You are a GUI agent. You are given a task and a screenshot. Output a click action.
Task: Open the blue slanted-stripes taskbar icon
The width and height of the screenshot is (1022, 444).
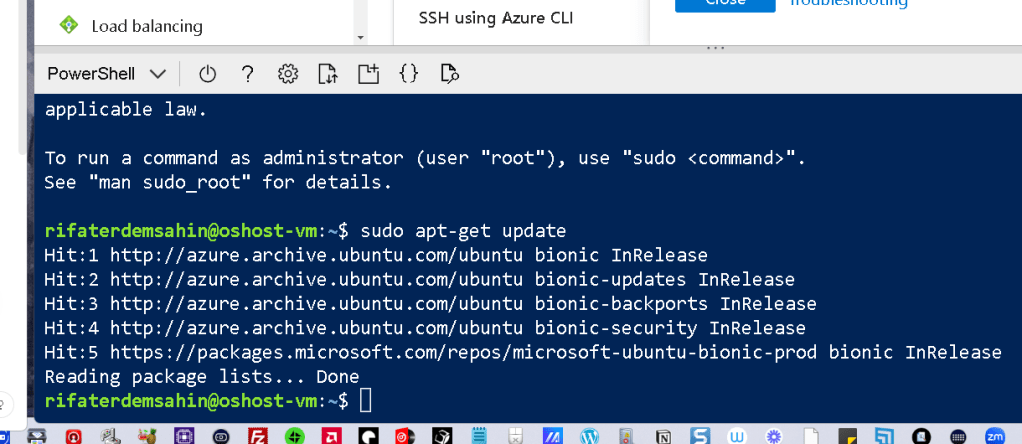tap(553, 436)
